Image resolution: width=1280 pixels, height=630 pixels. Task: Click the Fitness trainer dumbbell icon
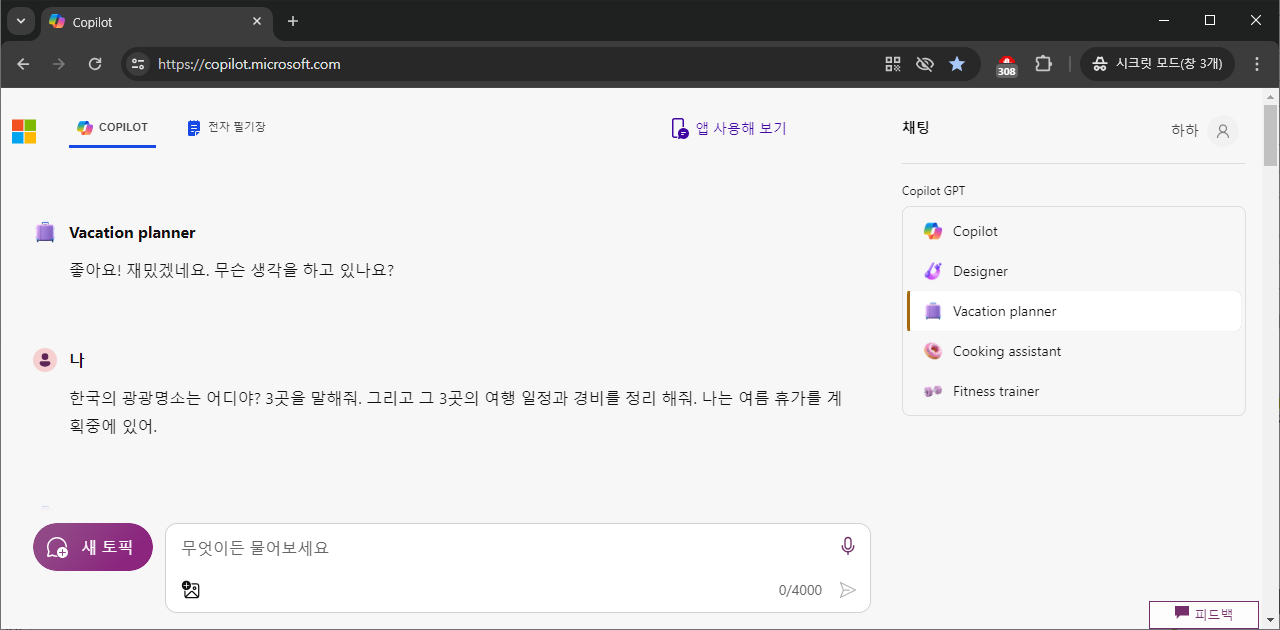coord(933,391)
